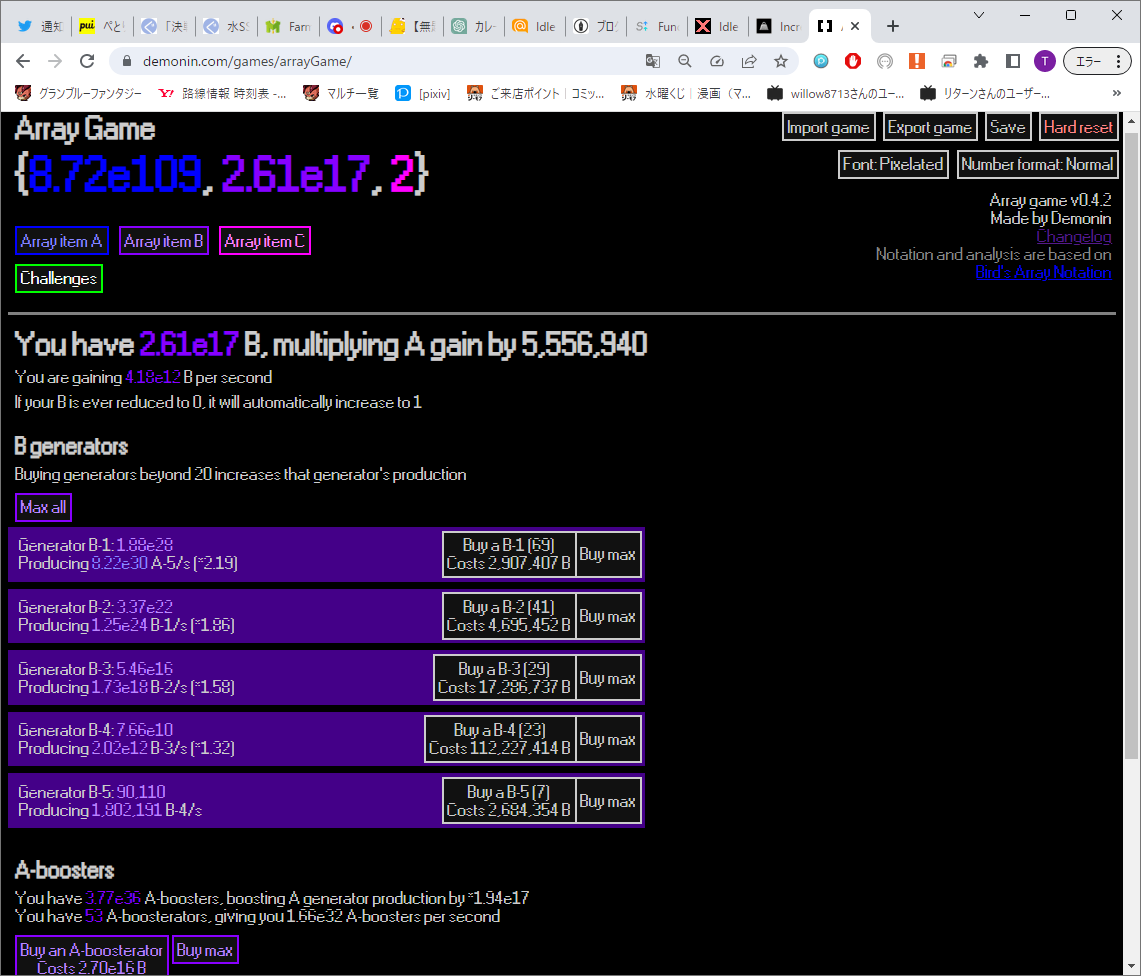This screenshot has height=976, width=1141.
Task: Switch to Array item A tab
Action: pyautogui.click(x=61, y=241)
